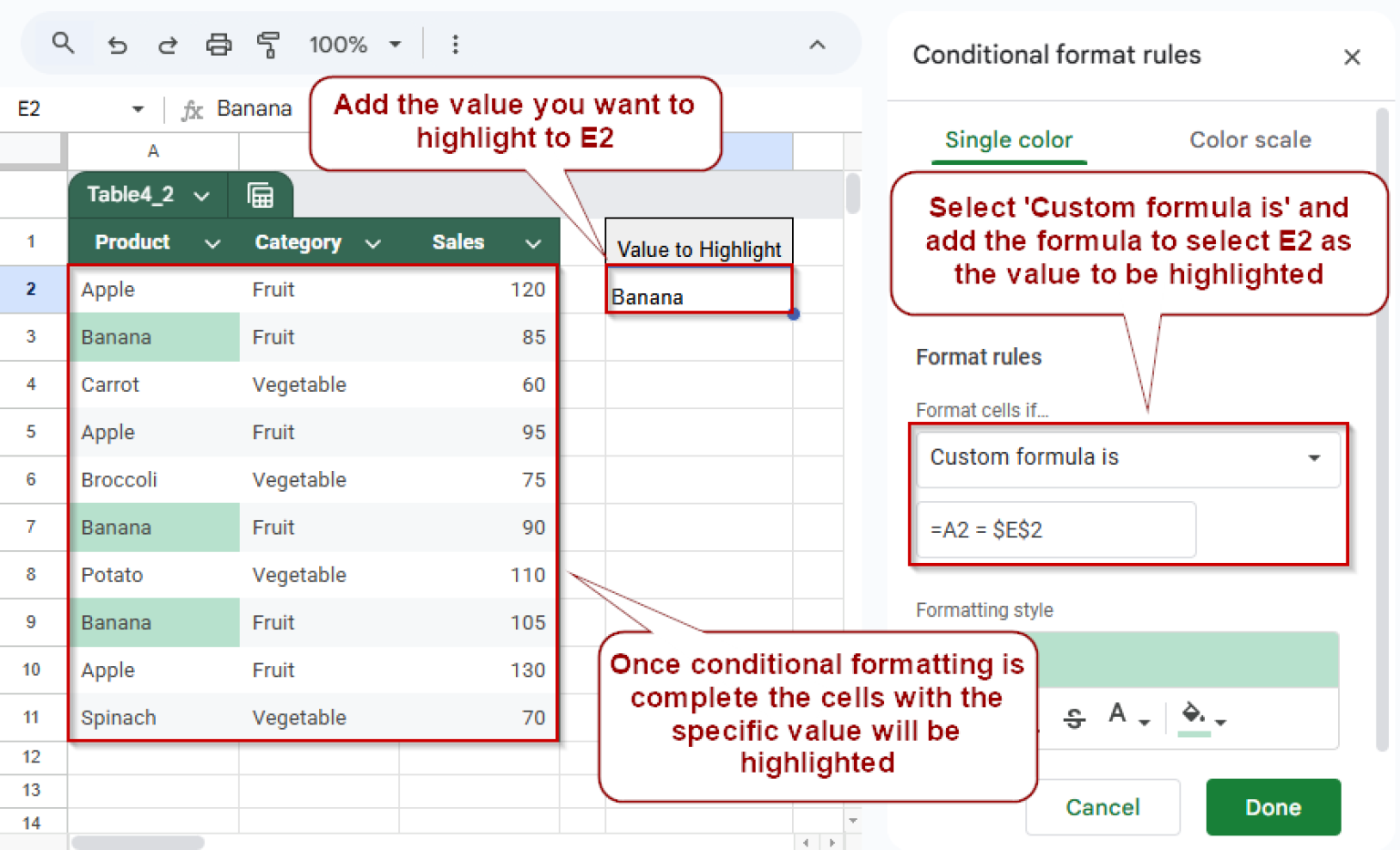
Task: Activate the Paint format tool
Action: tap(269, 43)
